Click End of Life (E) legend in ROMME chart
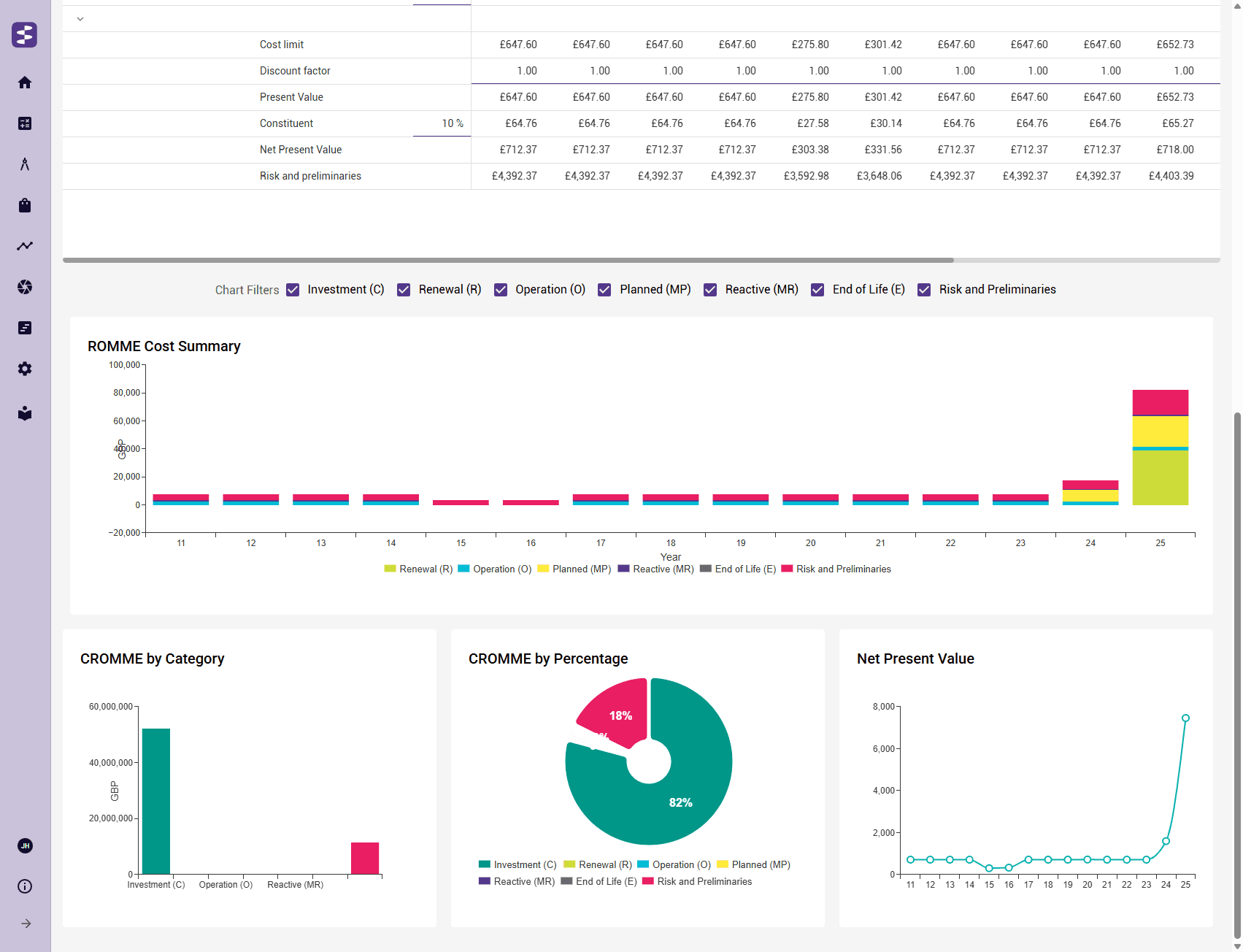The width and height of the screenshot is (1243, 952). point(737,569)
